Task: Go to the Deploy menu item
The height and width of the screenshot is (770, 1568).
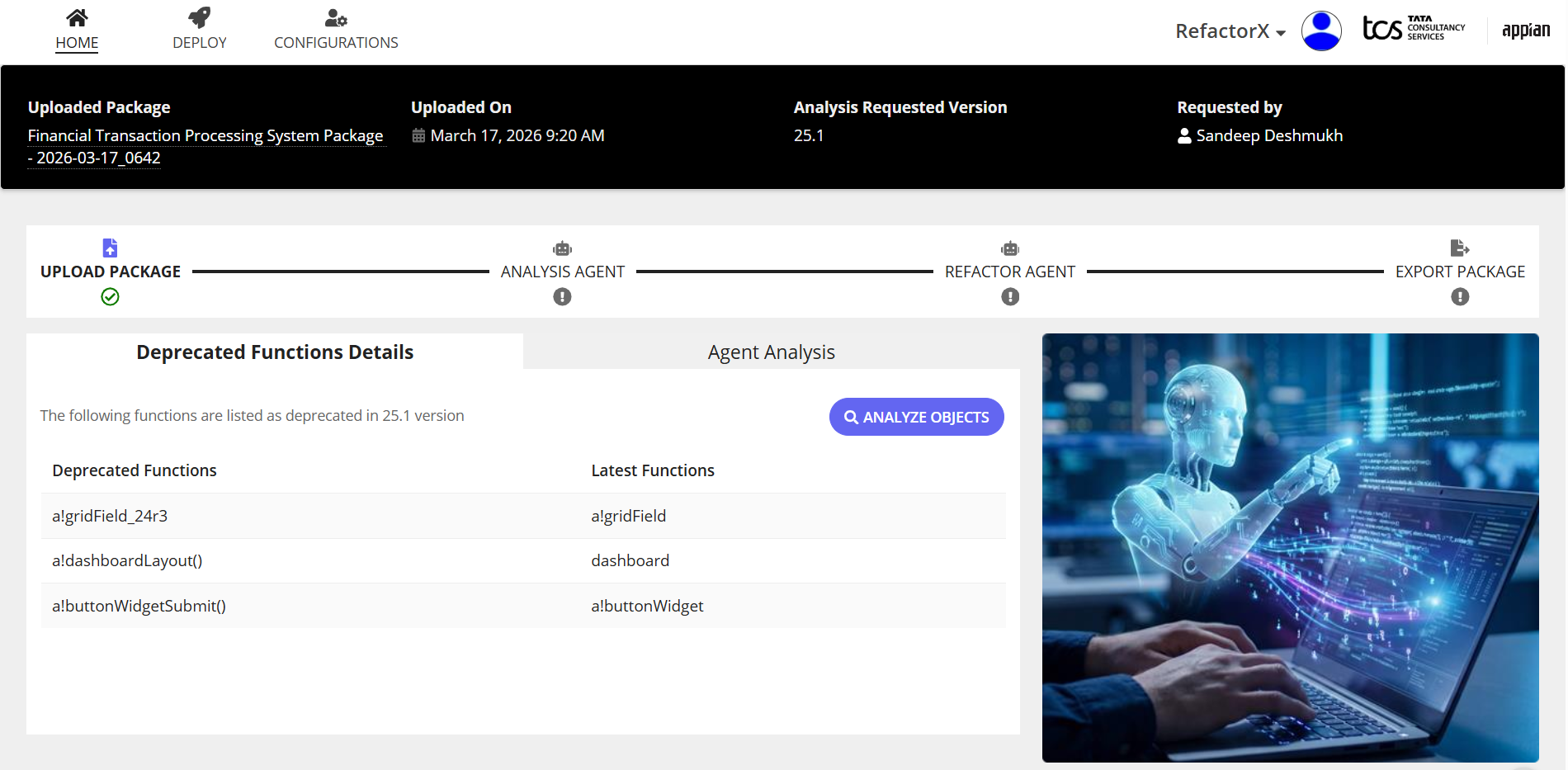Action: 199,42
